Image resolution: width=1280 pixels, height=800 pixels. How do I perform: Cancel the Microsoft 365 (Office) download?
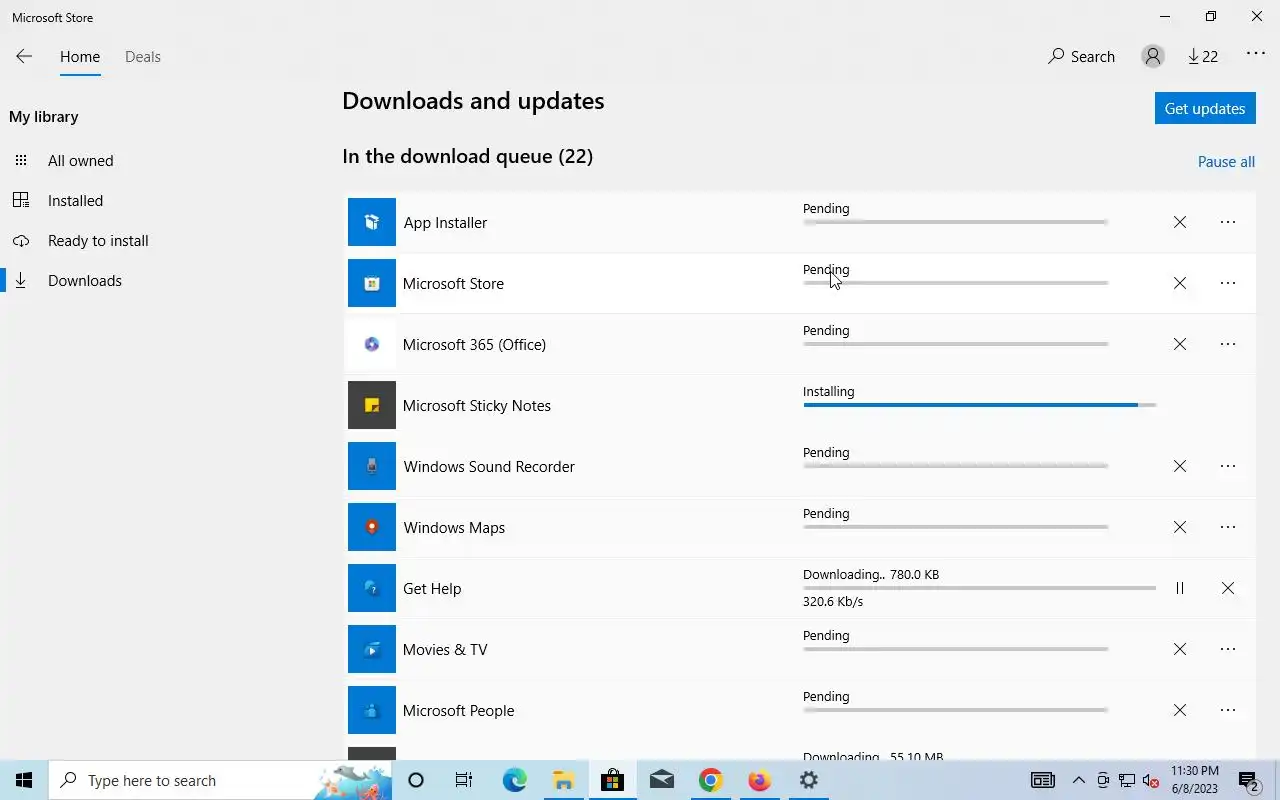(1180, 344)
